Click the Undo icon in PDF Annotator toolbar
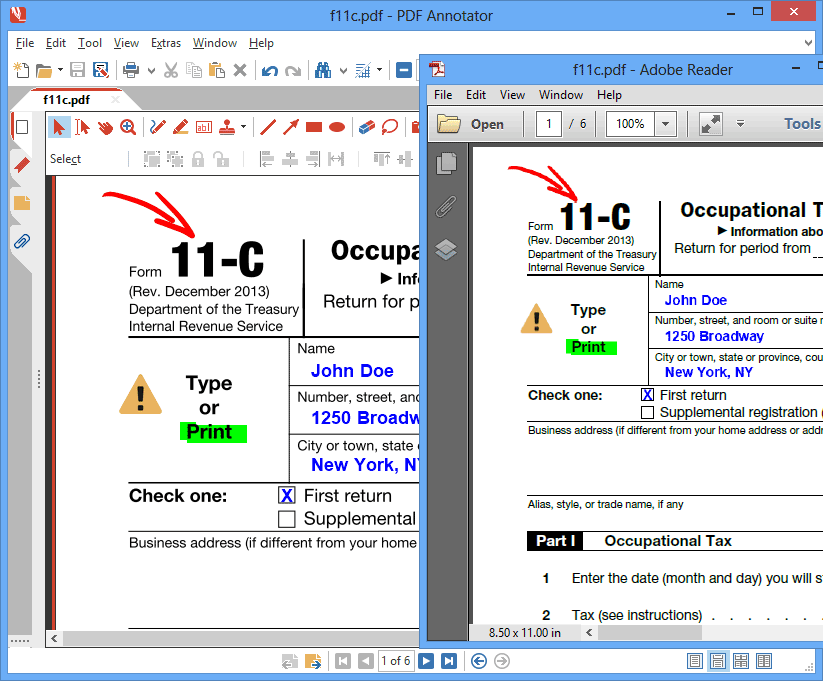 [268, 70]
